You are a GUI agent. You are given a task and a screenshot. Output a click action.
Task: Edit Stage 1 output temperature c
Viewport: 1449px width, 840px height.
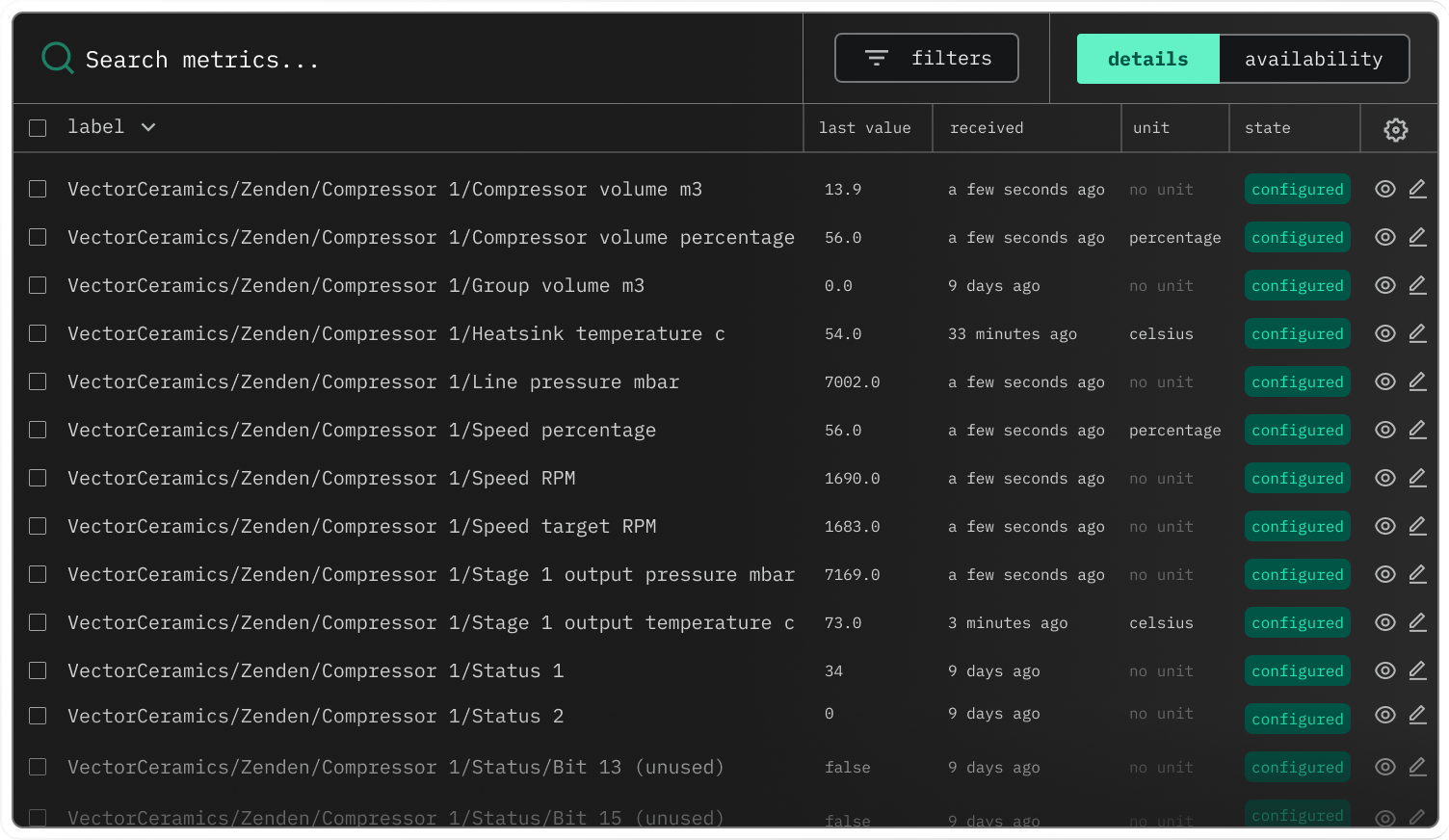1417,622
